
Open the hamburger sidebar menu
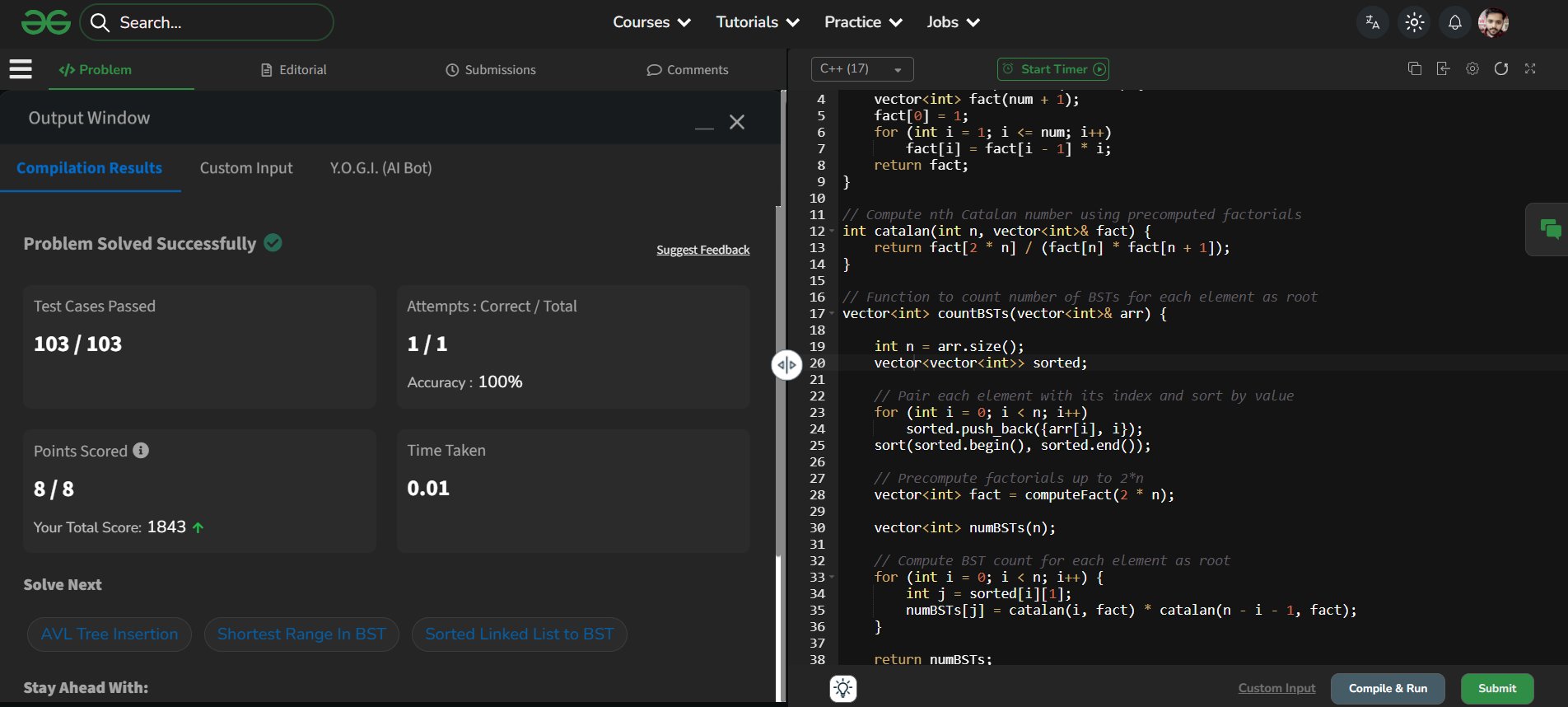tap(21, 69)
